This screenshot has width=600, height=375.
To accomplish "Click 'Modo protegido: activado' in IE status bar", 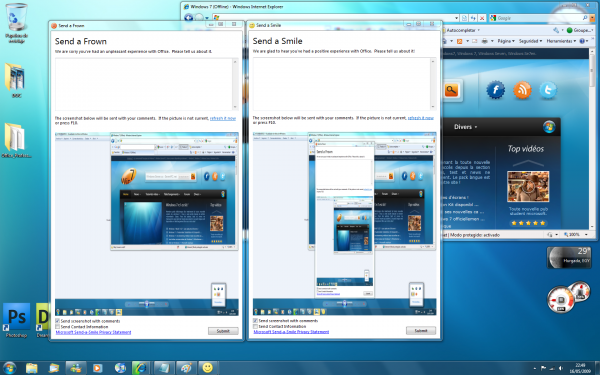I will click(474, 235).
